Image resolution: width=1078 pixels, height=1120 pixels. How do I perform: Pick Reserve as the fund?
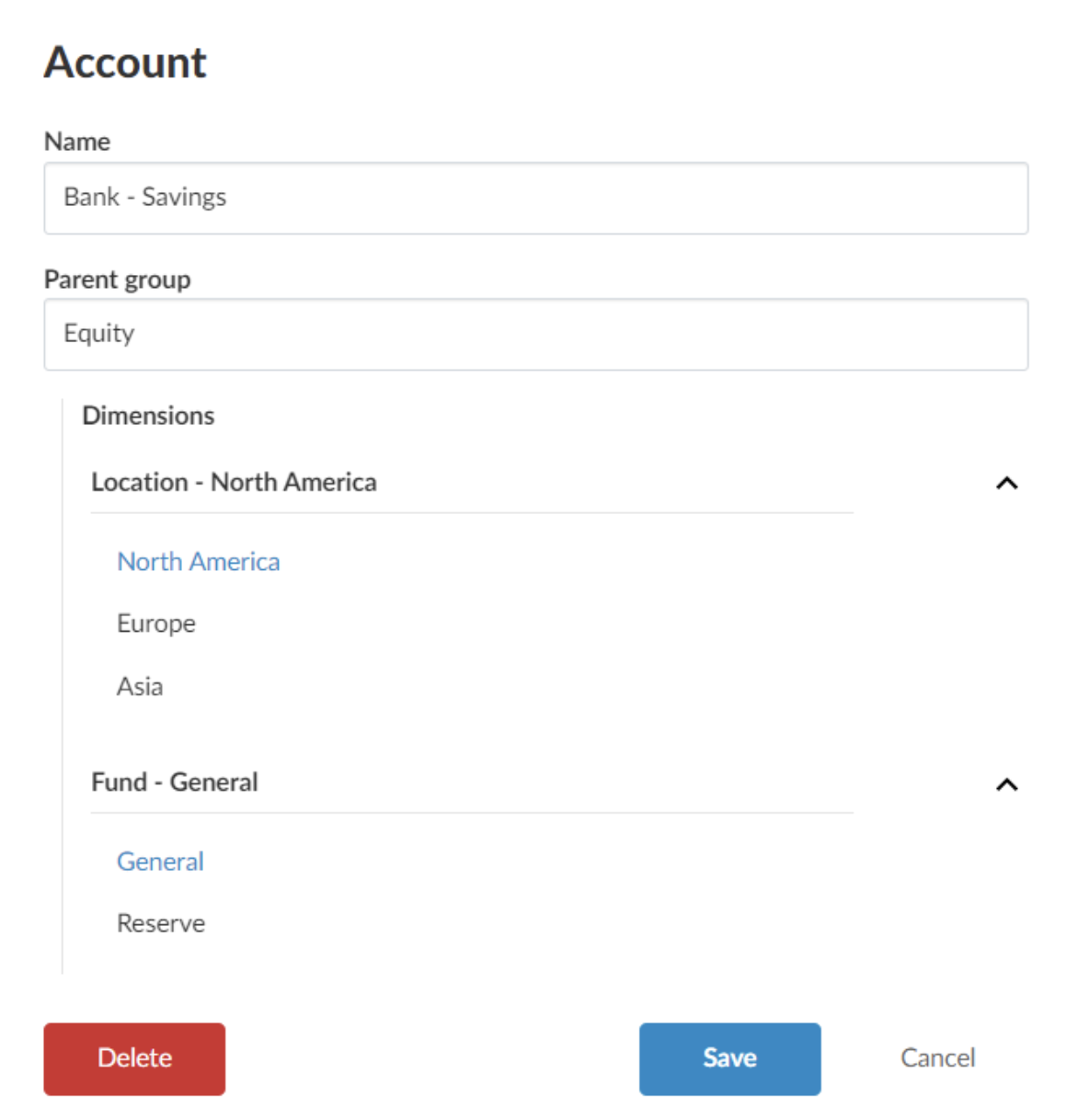pyautogui.click(x=161, y=923)
